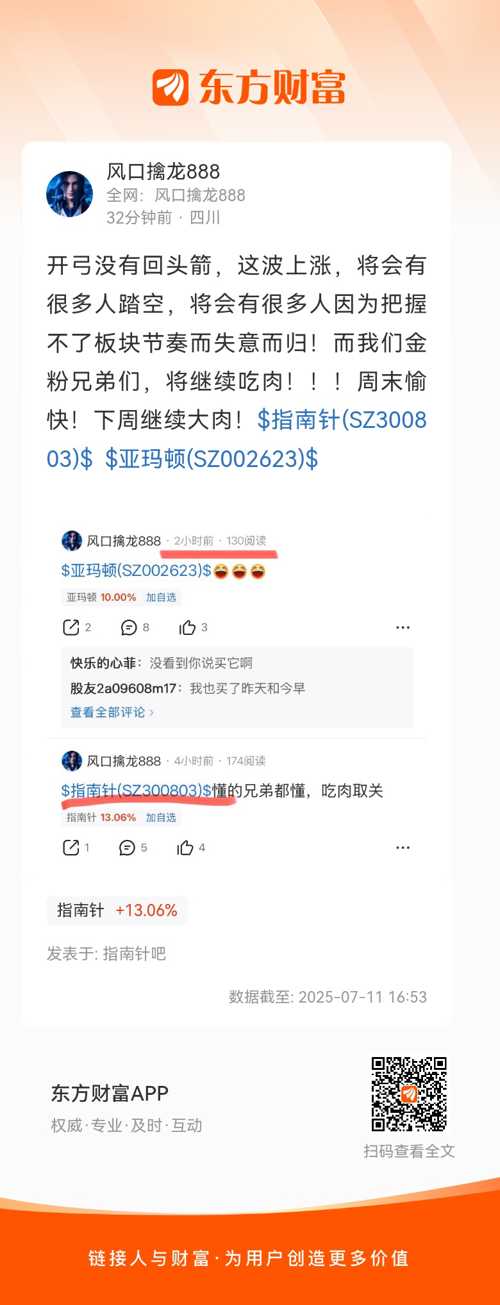The width and height of the screenshot is (500, 1305).
Task: Open the three-dot menu on 指南针 post
Action: point(402,847)
